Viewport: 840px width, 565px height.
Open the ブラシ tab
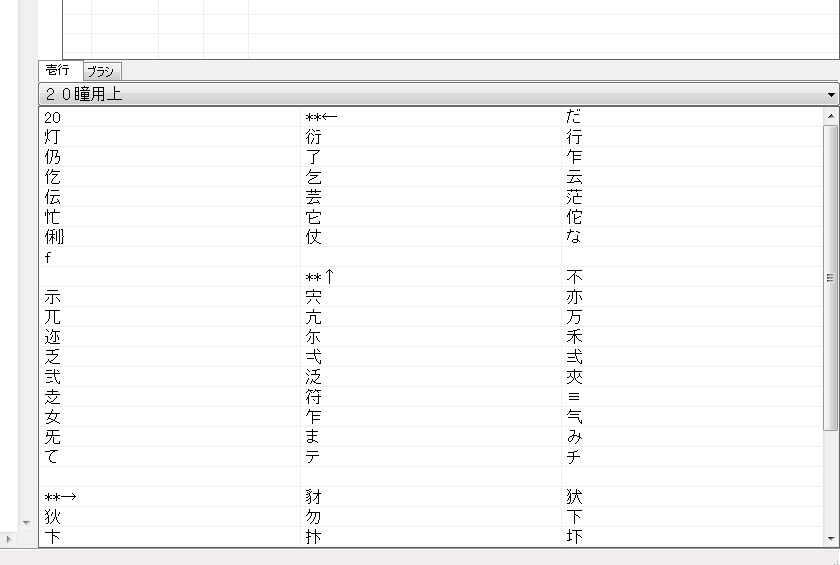[101, 71]
